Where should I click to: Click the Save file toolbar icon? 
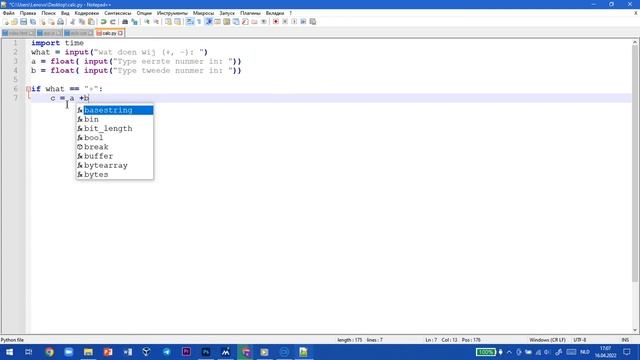point(23,22)
